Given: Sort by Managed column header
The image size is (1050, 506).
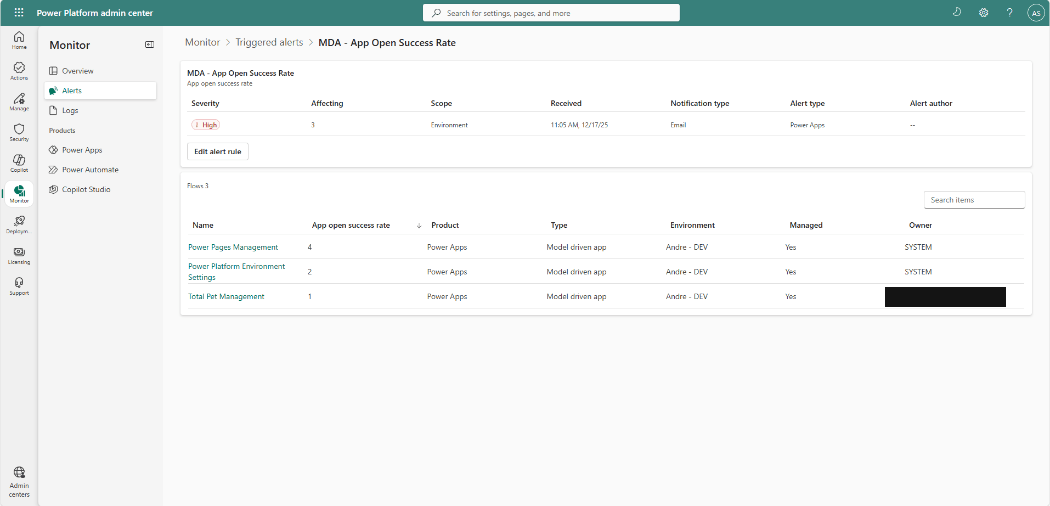Looking at the screenshot, I should 806,226.
